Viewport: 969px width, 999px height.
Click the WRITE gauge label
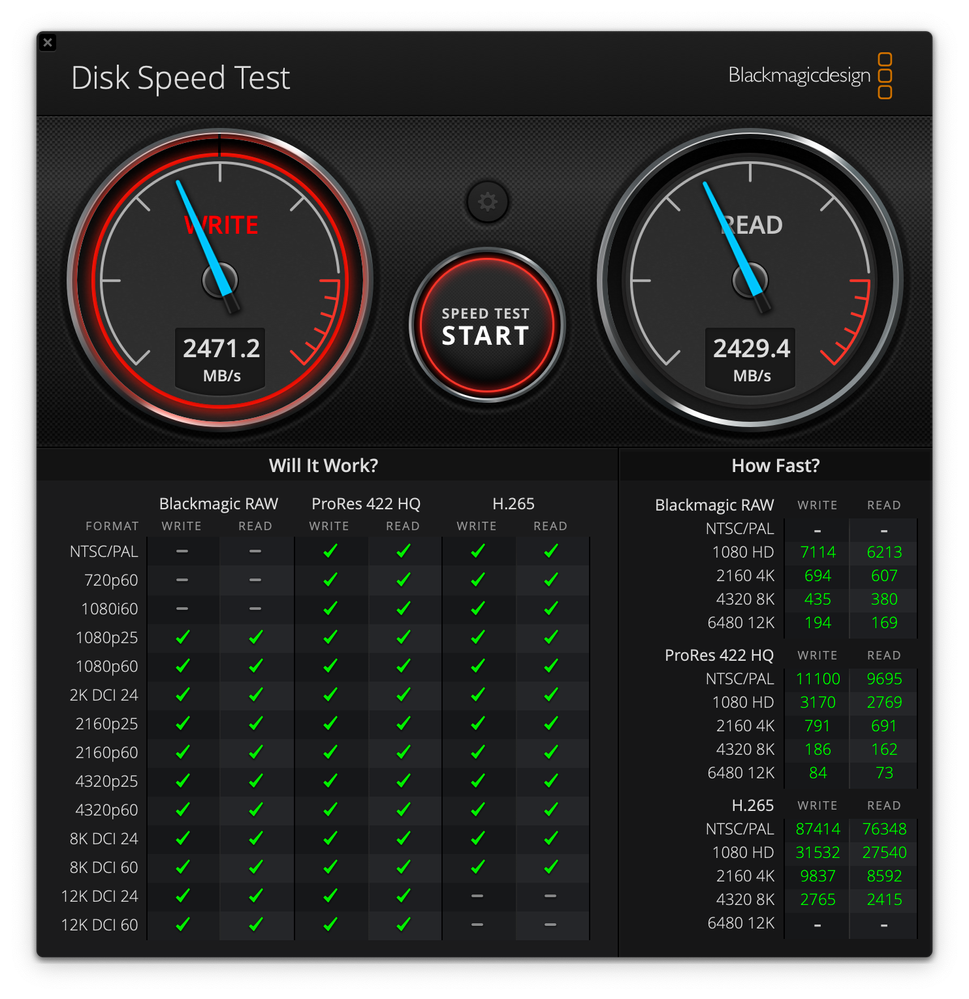(x=221, y=225)
